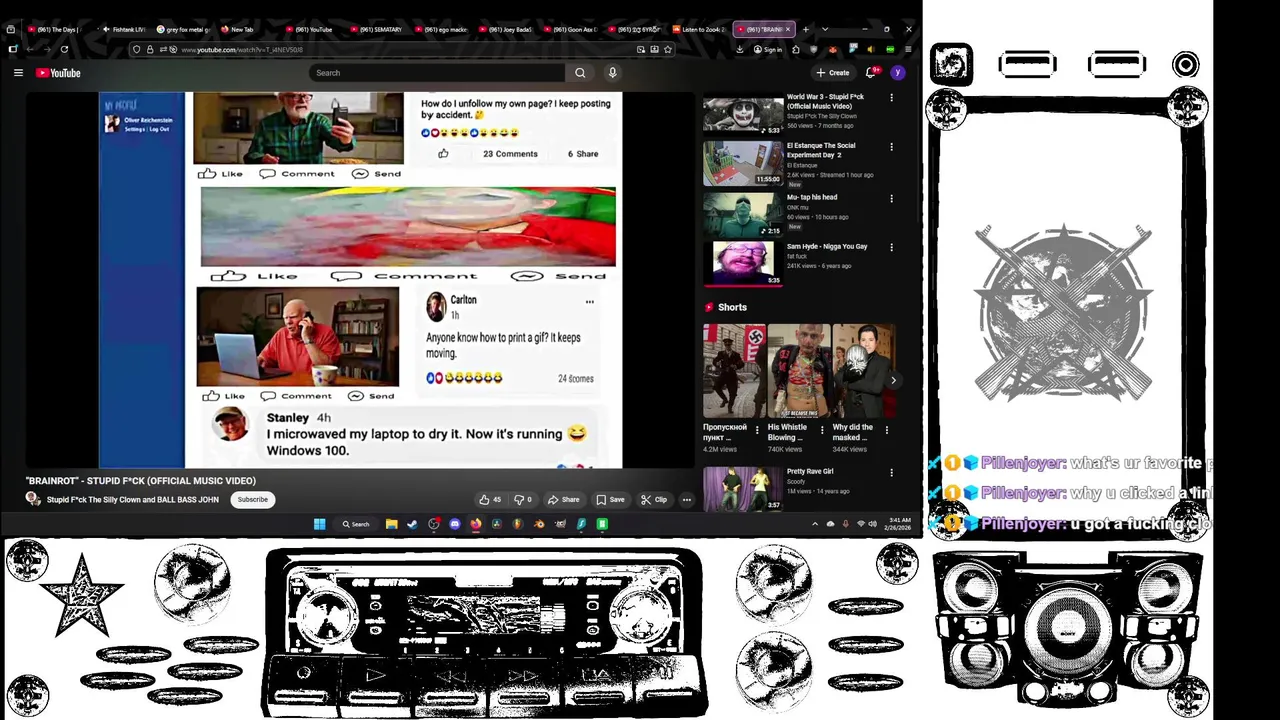Open options for Mu- tap his head
1280x720 pixels.
click(x=891, y=198)
